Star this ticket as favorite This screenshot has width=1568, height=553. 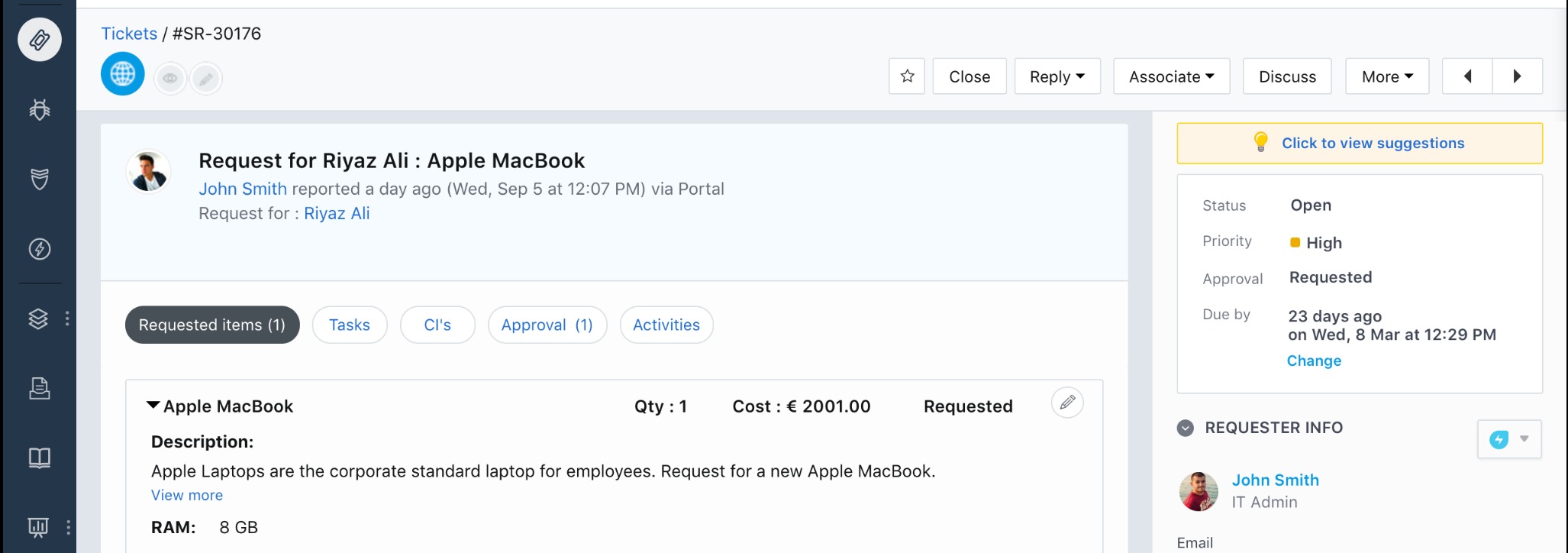coord(907,76)
